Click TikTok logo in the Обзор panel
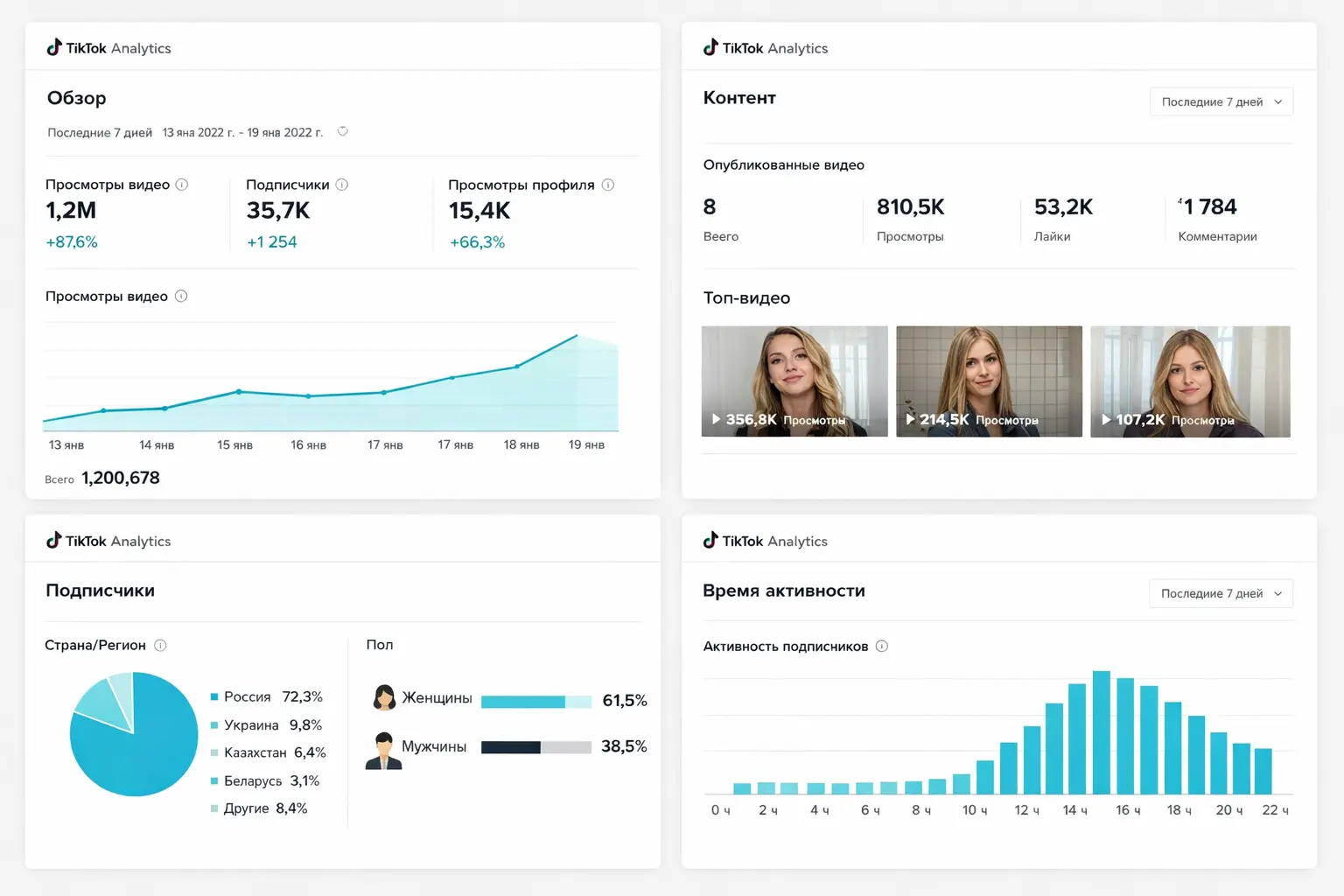 pos(54,47)
